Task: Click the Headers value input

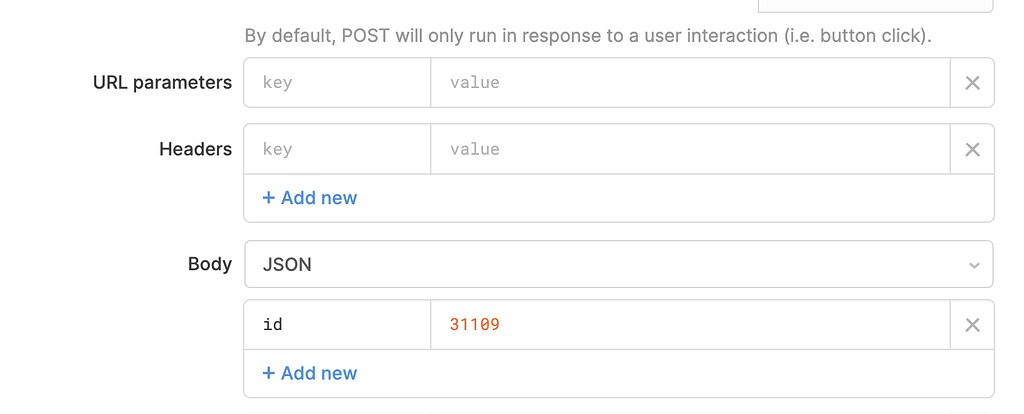Action: (690, 150)
